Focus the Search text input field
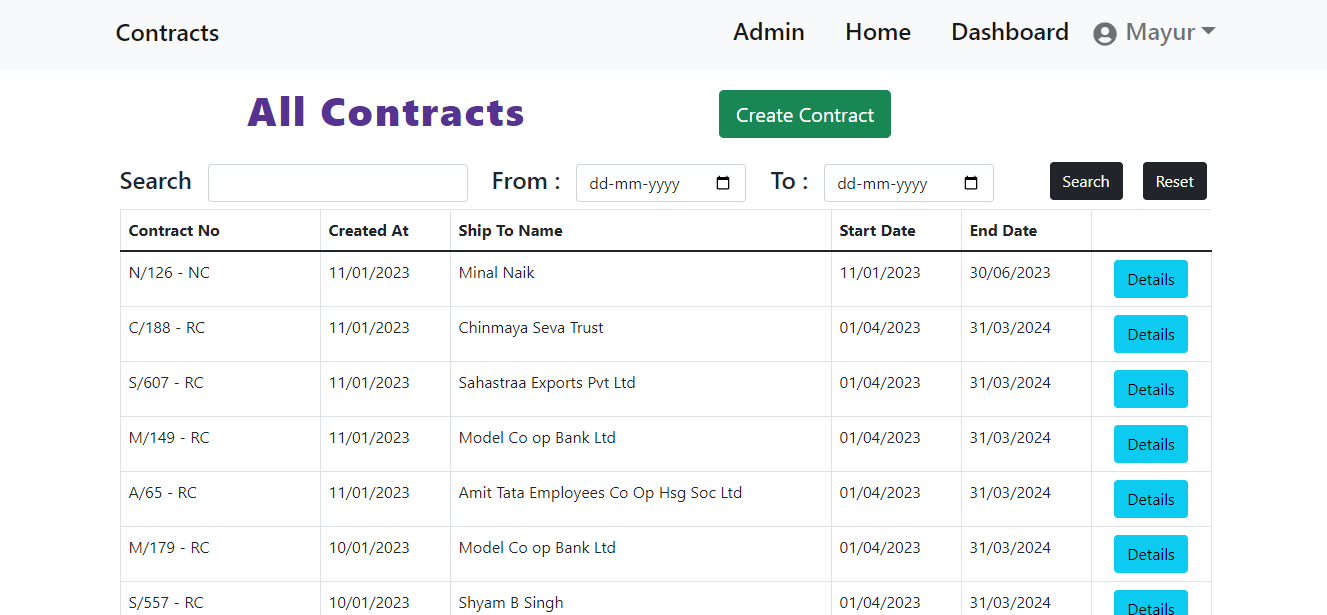This screenshot has width=1327, height=615. (x=337, y=183)
